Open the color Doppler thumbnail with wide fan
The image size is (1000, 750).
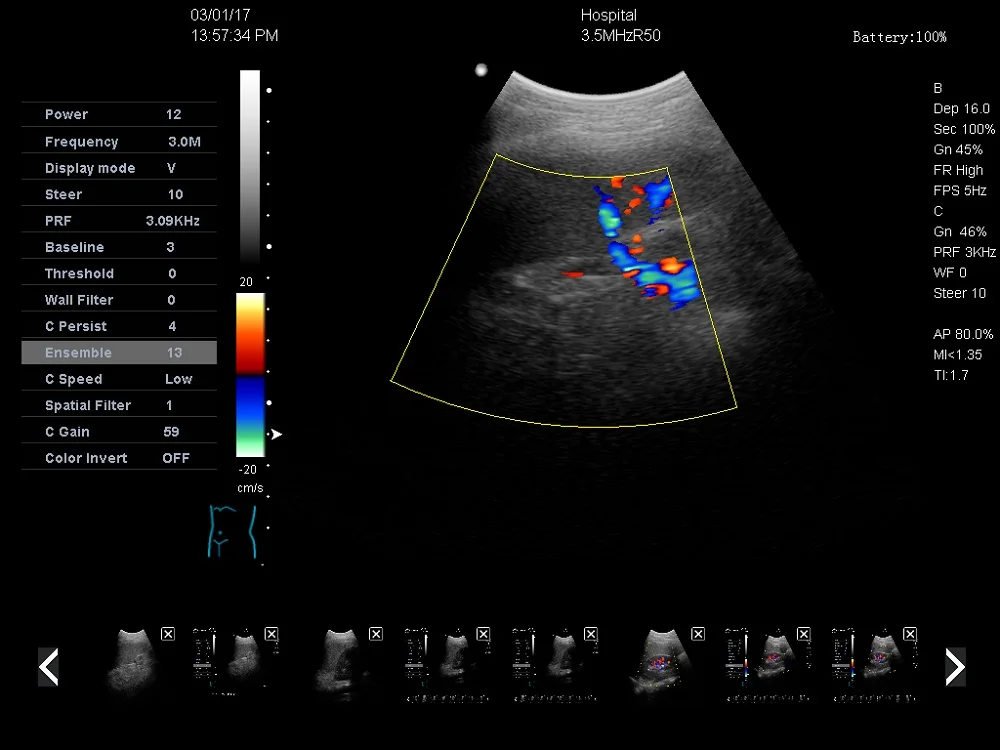(661, 662)
